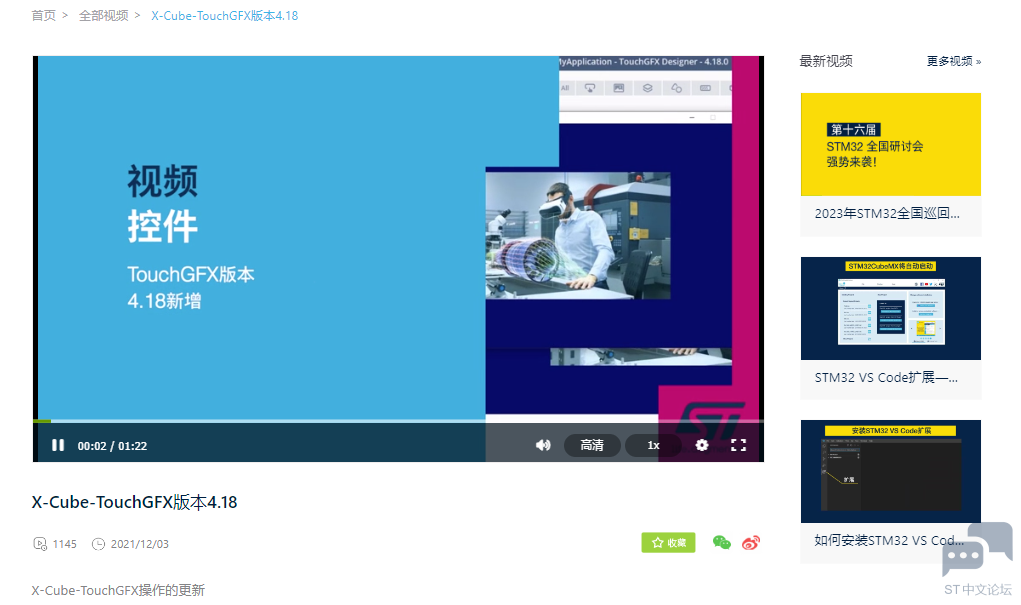Open the 高清 quality selector
The image size is (1021, 605).
[x=592, y=445]
